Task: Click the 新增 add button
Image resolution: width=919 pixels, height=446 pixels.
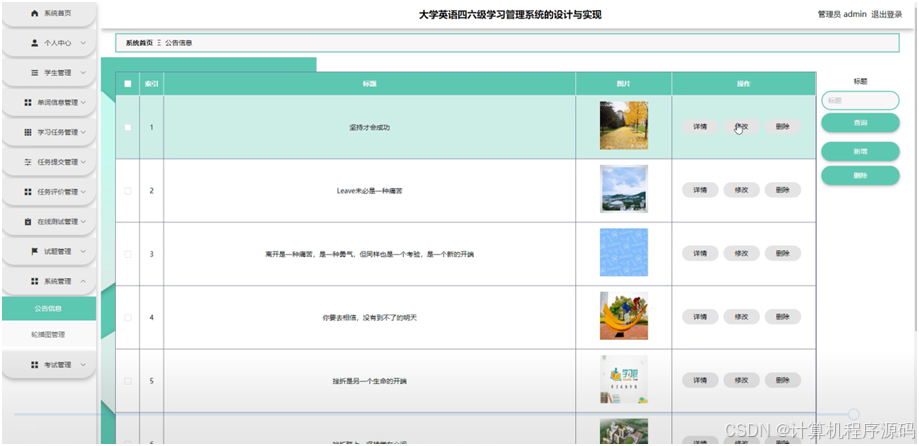Action: (860, 151)
